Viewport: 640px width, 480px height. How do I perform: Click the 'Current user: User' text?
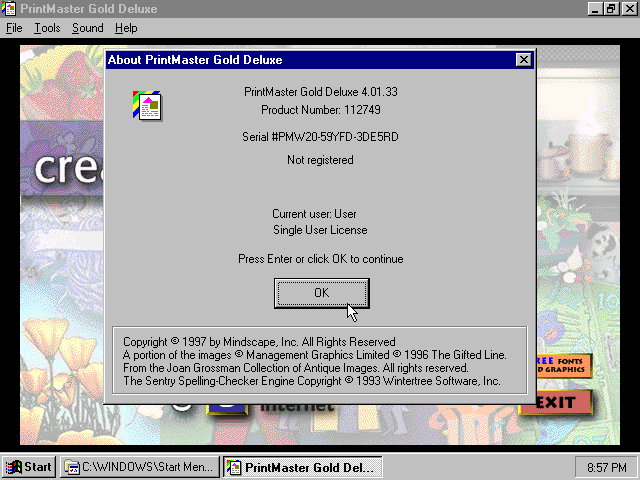click(x=314, y=214)
